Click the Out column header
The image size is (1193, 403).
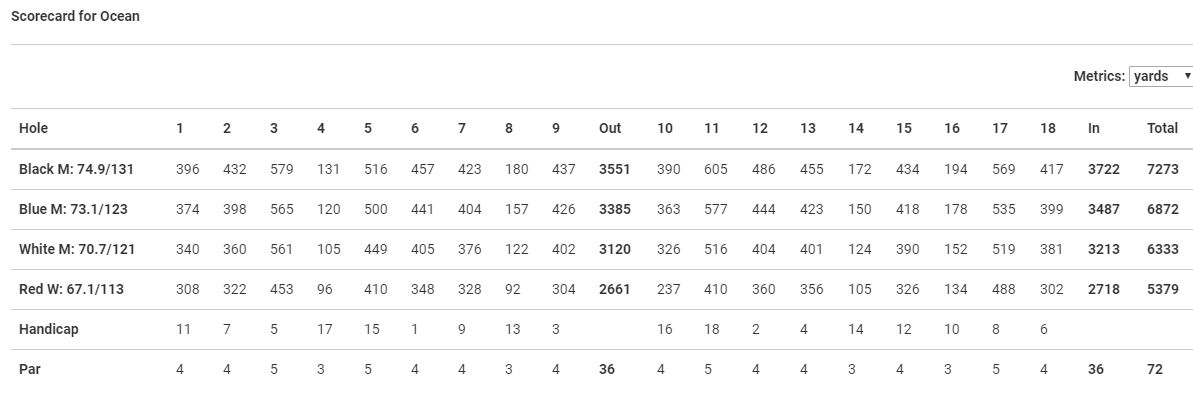tap(610, 129)
